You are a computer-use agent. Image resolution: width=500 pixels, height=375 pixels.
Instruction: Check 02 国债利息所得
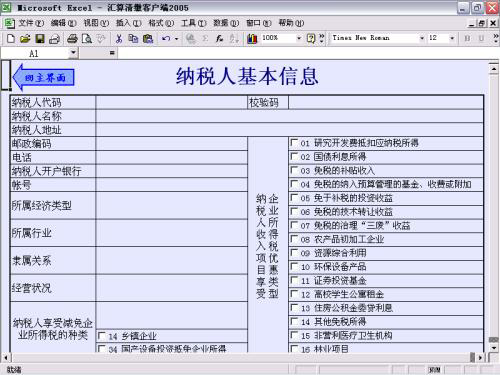(294, 157)
